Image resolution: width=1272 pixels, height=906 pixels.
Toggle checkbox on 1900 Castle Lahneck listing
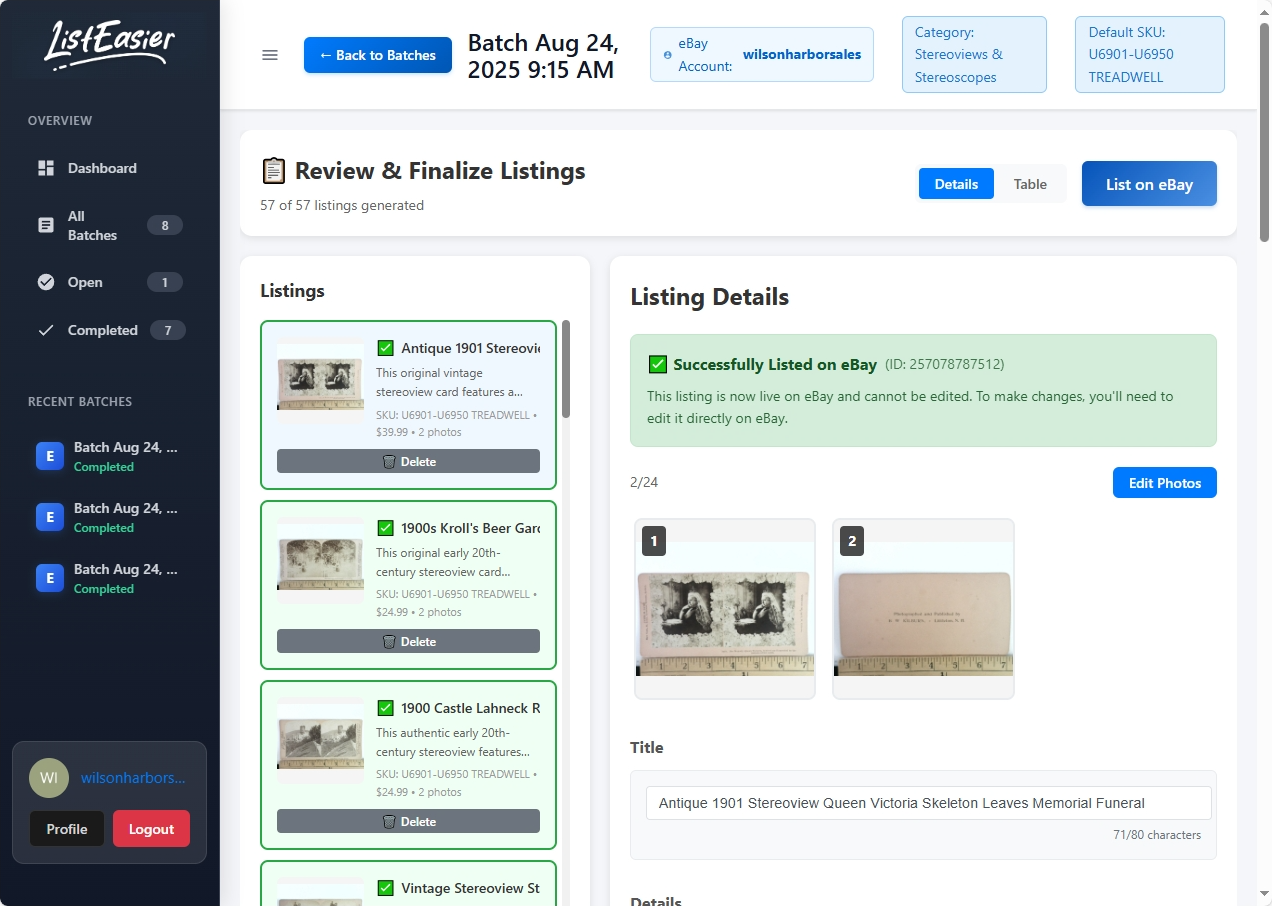385,708
